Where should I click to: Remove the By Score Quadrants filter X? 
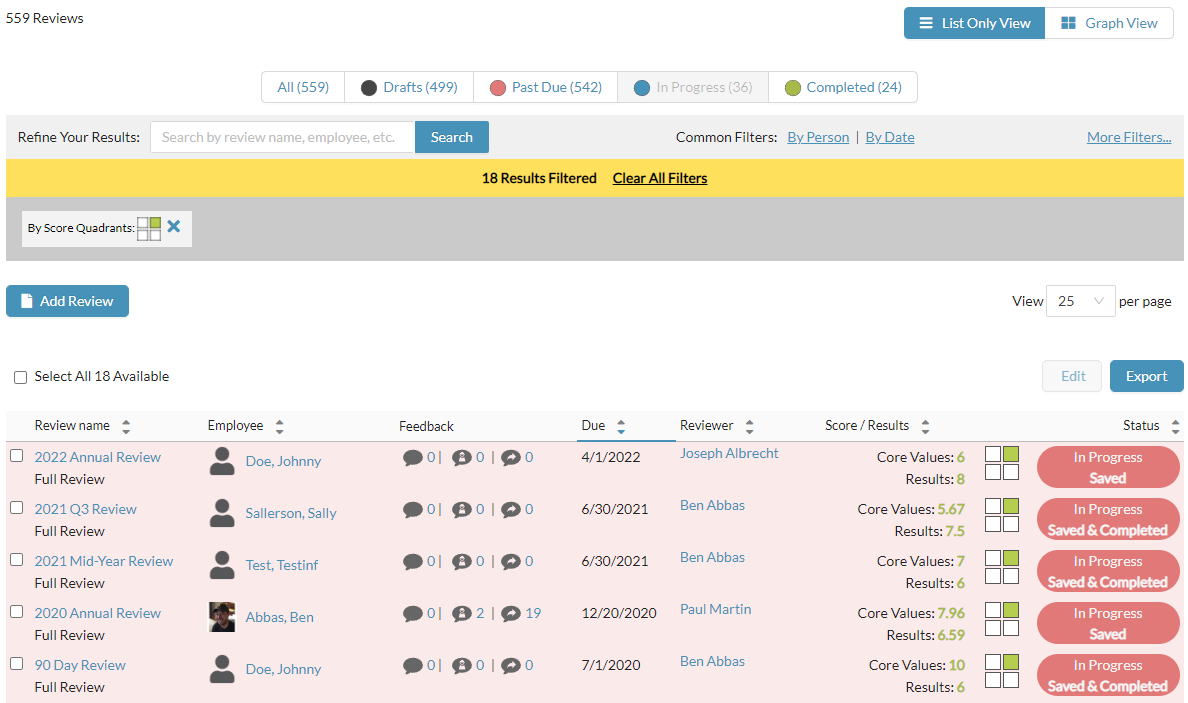tap(174, 227)
